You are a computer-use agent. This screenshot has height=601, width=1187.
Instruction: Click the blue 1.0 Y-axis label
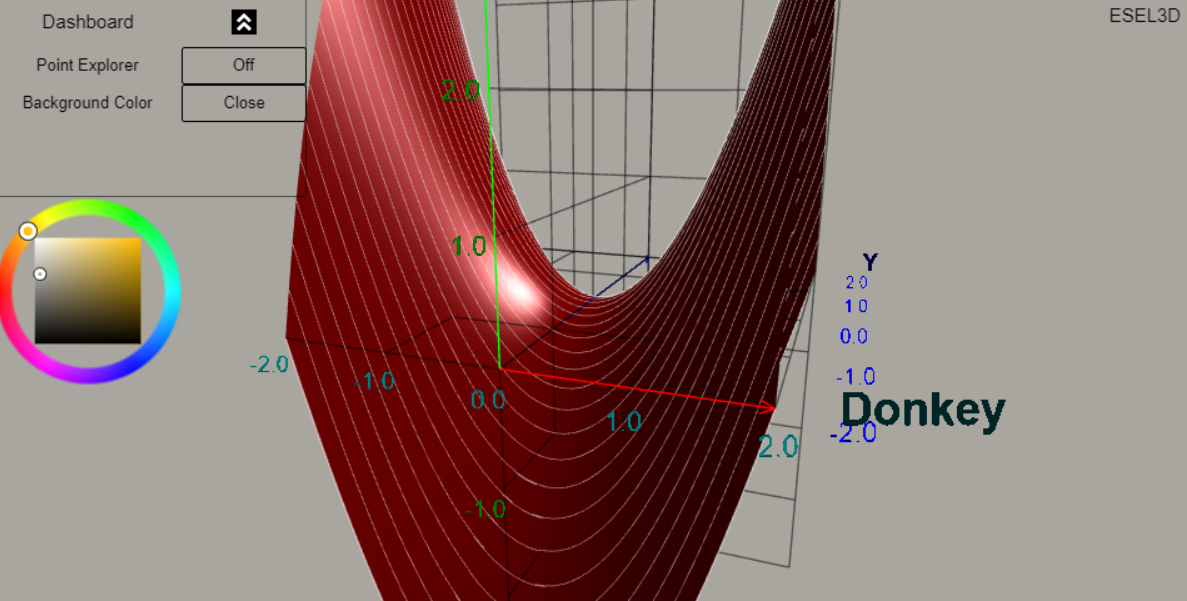click(855, 307)
